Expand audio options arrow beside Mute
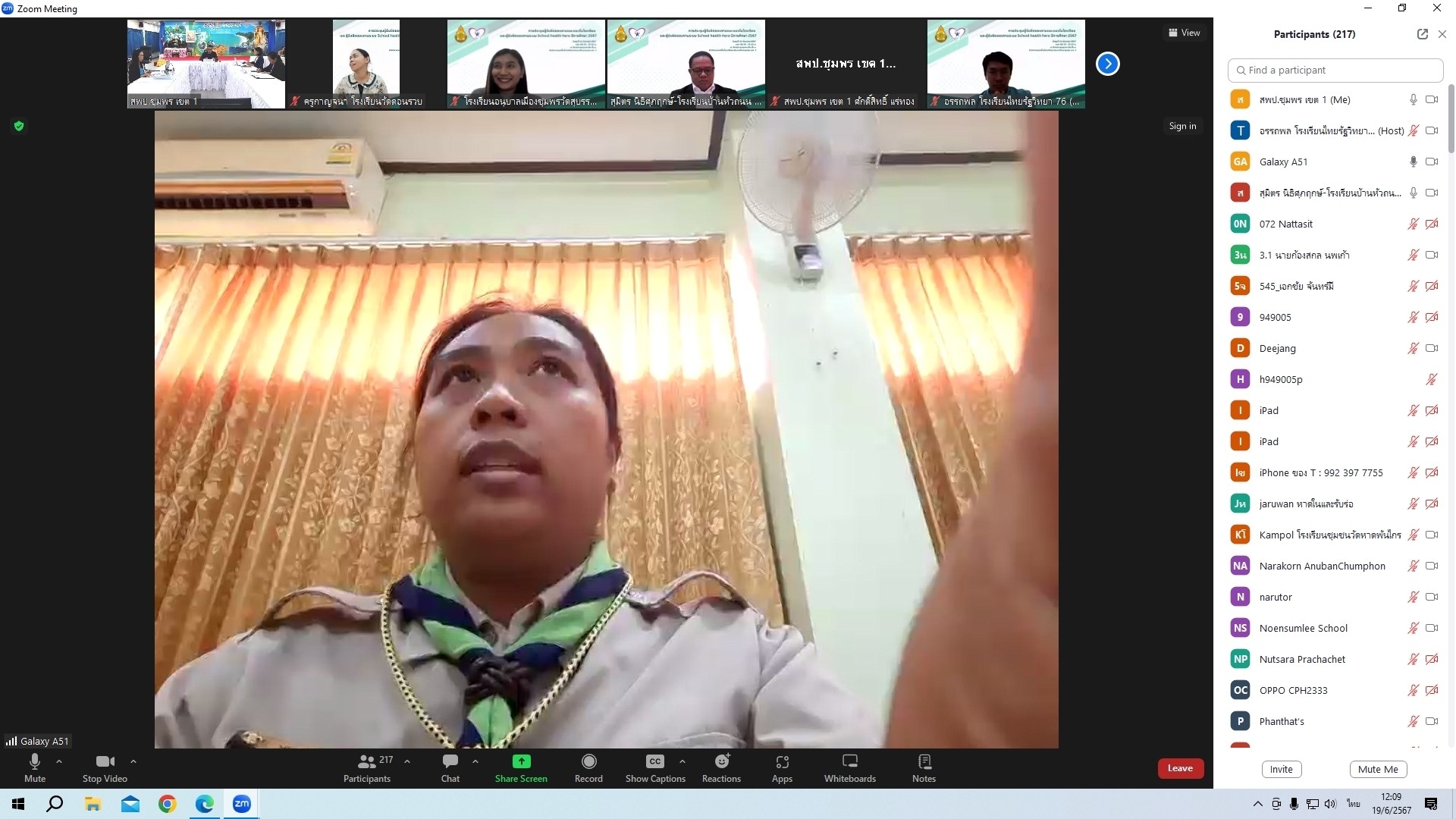 pos(59,761)
